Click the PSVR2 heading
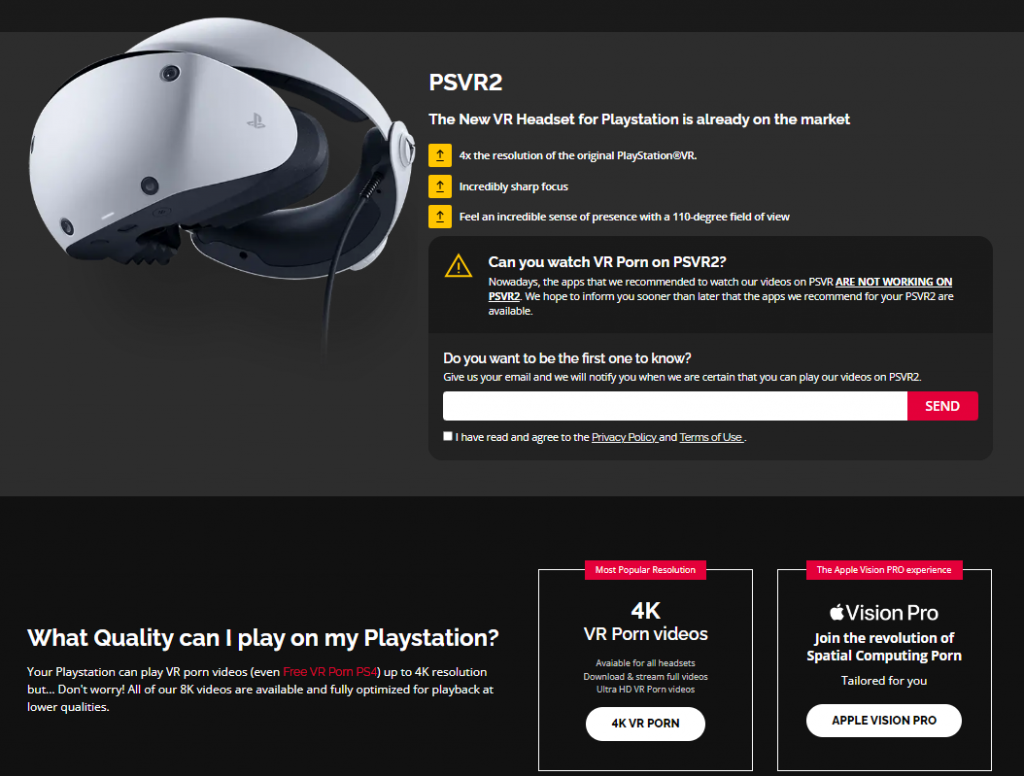Viewport: 1024px width, 776px height. [466, 82]
